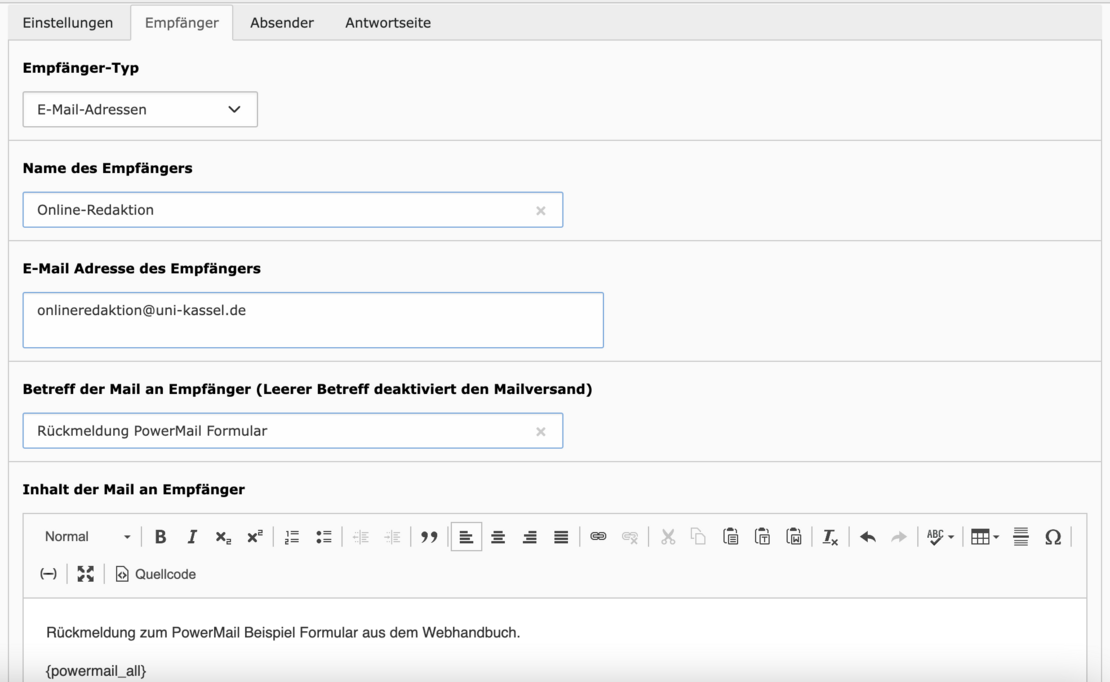Image resolution: width=1110 pixels, height=682 pixels.
Task: Open the special character Omega picker
Action: (1052, 537)
